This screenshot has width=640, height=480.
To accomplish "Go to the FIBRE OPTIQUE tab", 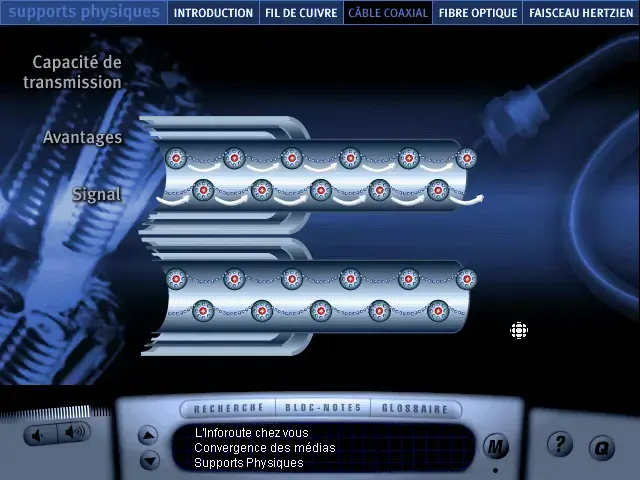I will (x=478, y=13).
